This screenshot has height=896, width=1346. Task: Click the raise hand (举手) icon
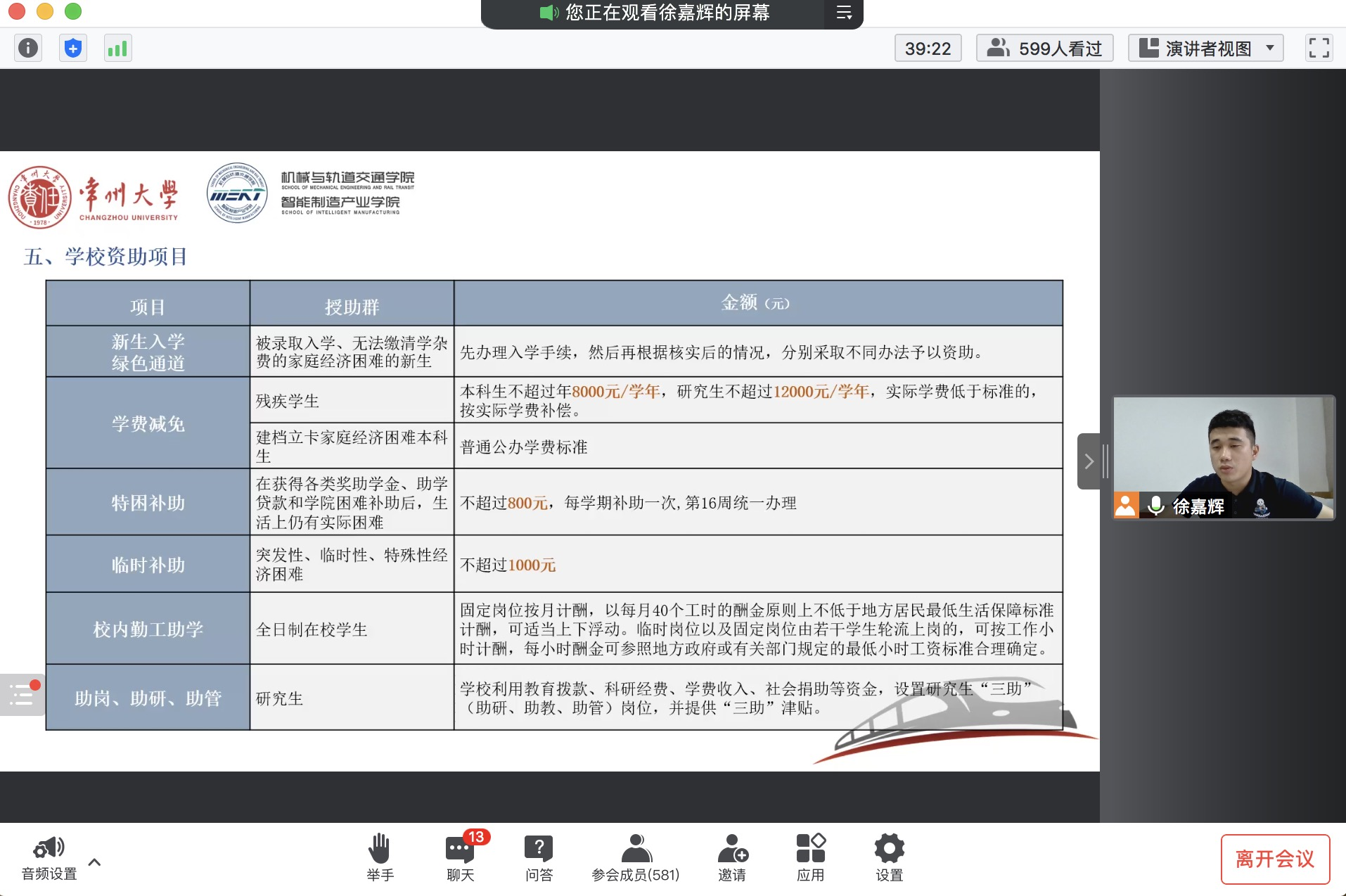[x=380, y=856]
